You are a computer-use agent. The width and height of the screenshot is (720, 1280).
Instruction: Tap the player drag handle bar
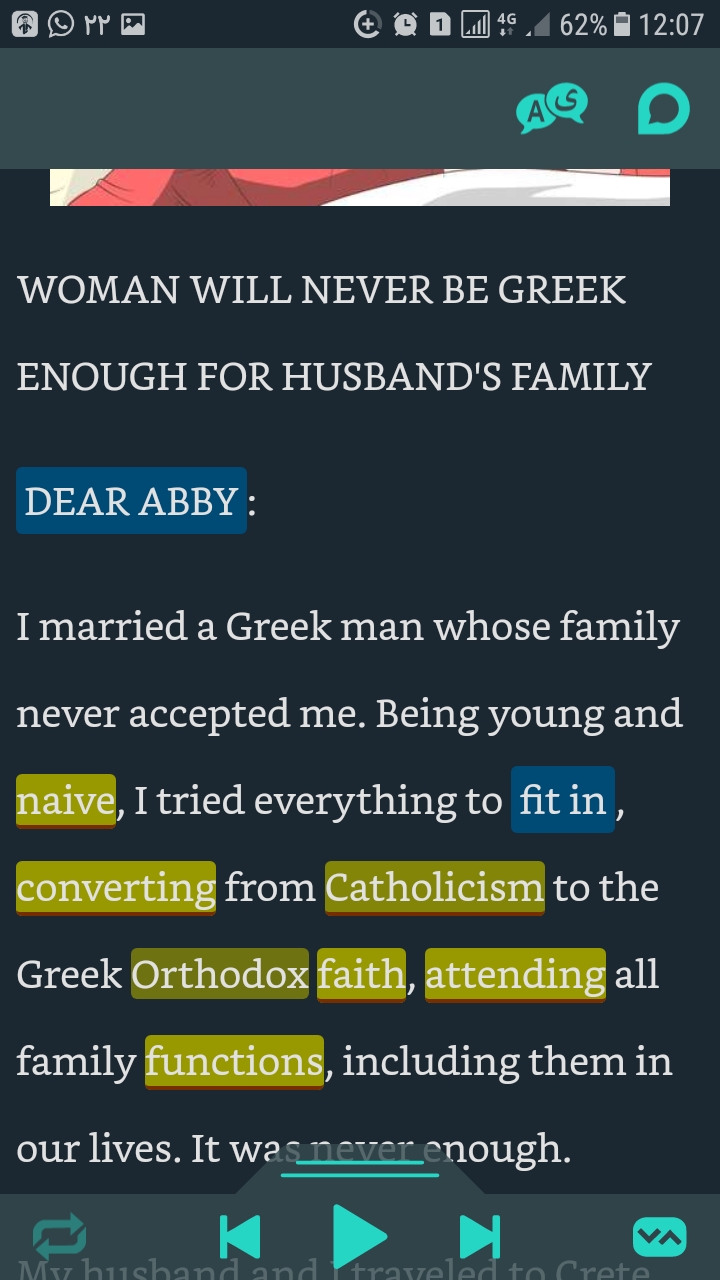(x=360, y=1174)
